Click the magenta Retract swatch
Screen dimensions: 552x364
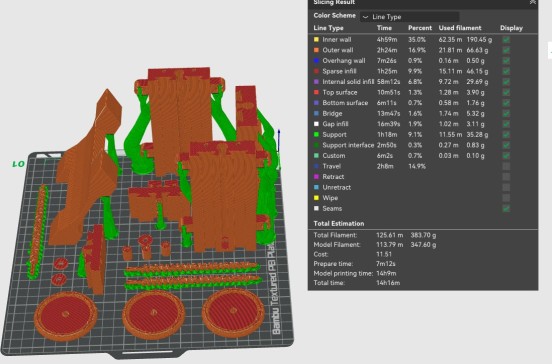click(316, 177)
